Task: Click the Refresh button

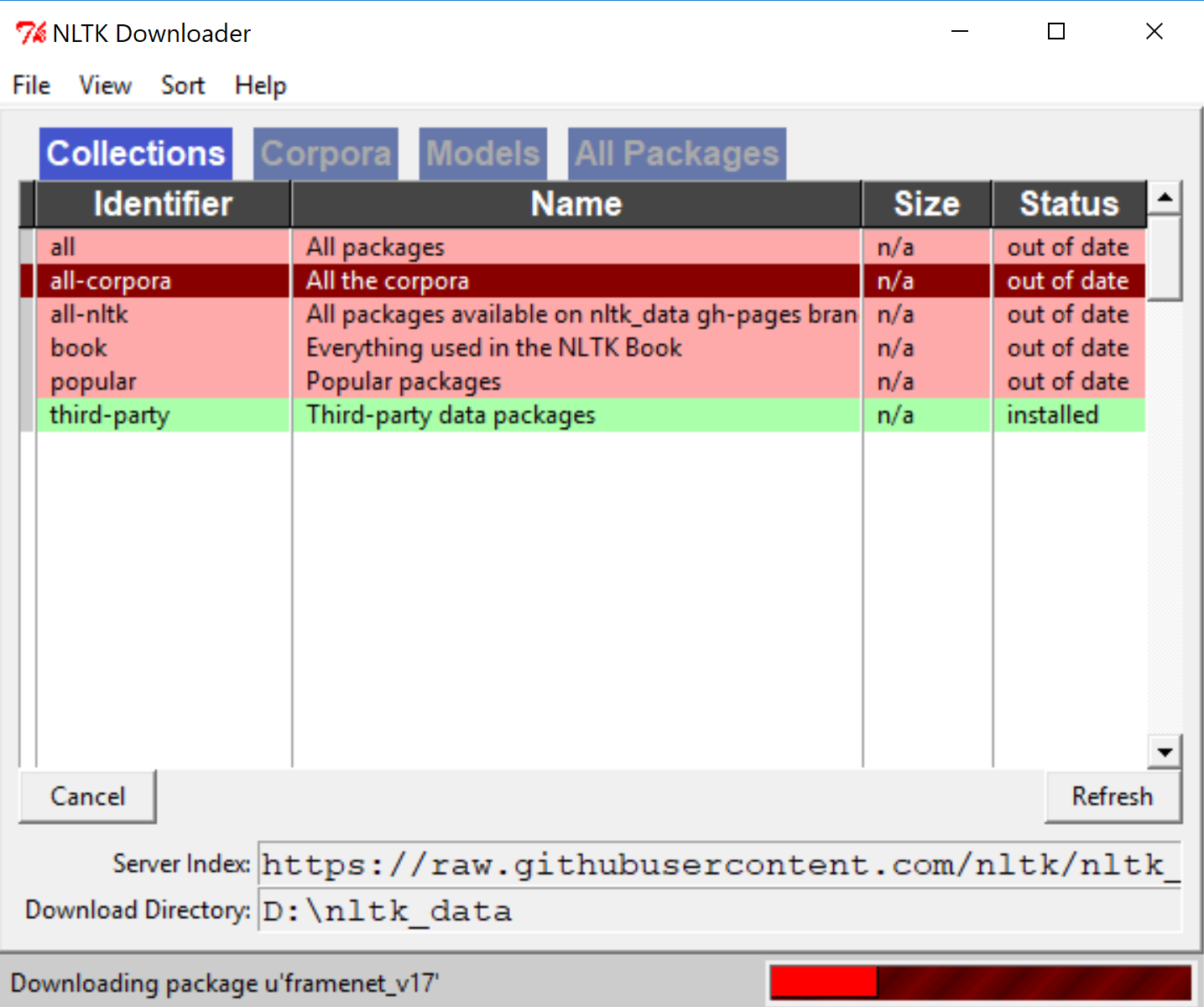Action: click(x=1113, y=796)
